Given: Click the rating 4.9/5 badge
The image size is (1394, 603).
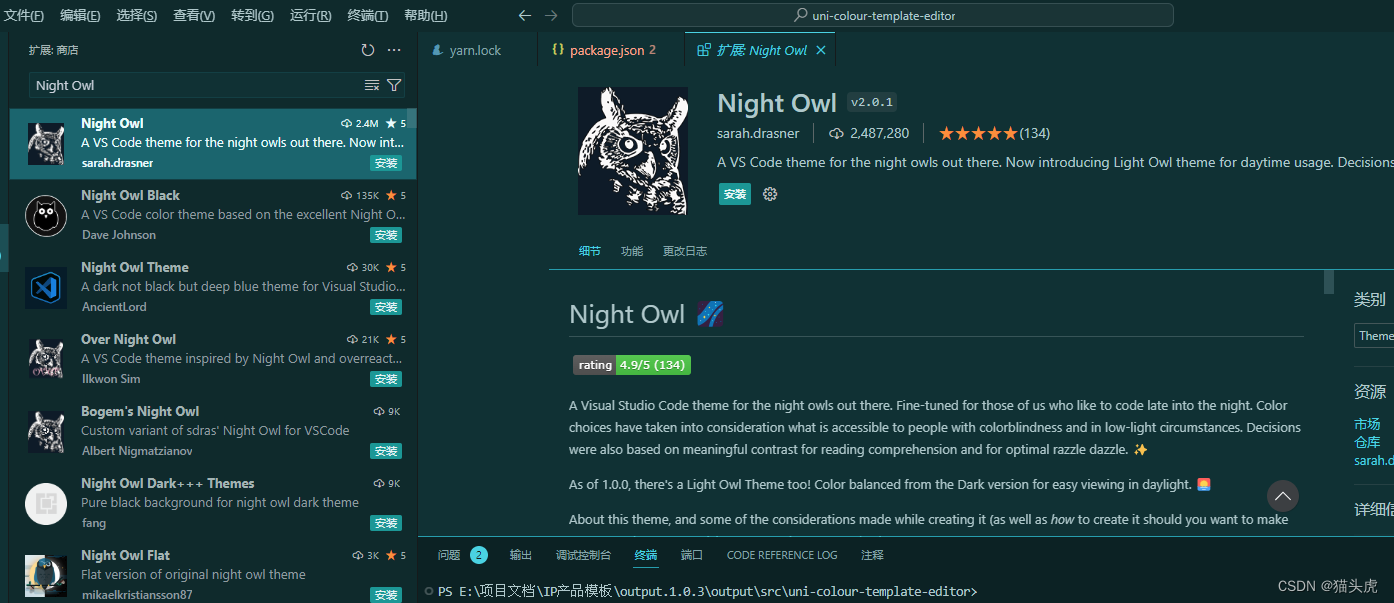Looking at the screenshot, I should click(x=632, y=365).
